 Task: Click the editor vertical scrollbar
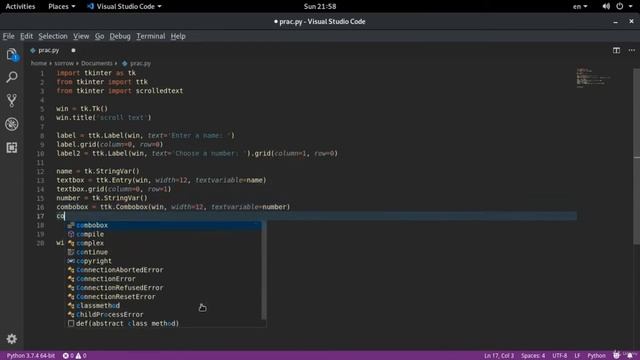click(x=637, y=156)
